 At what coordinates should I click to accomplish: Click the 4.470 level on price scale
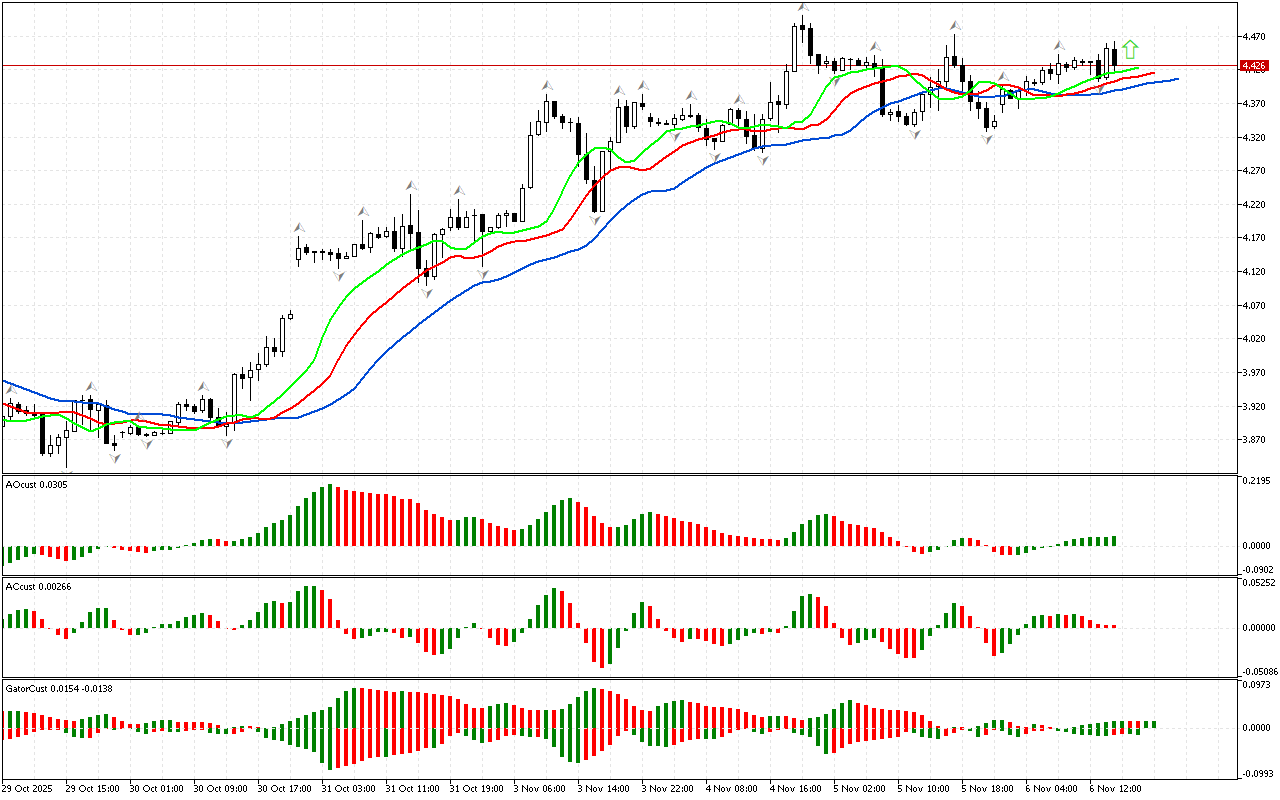[x=1251, y=37]
